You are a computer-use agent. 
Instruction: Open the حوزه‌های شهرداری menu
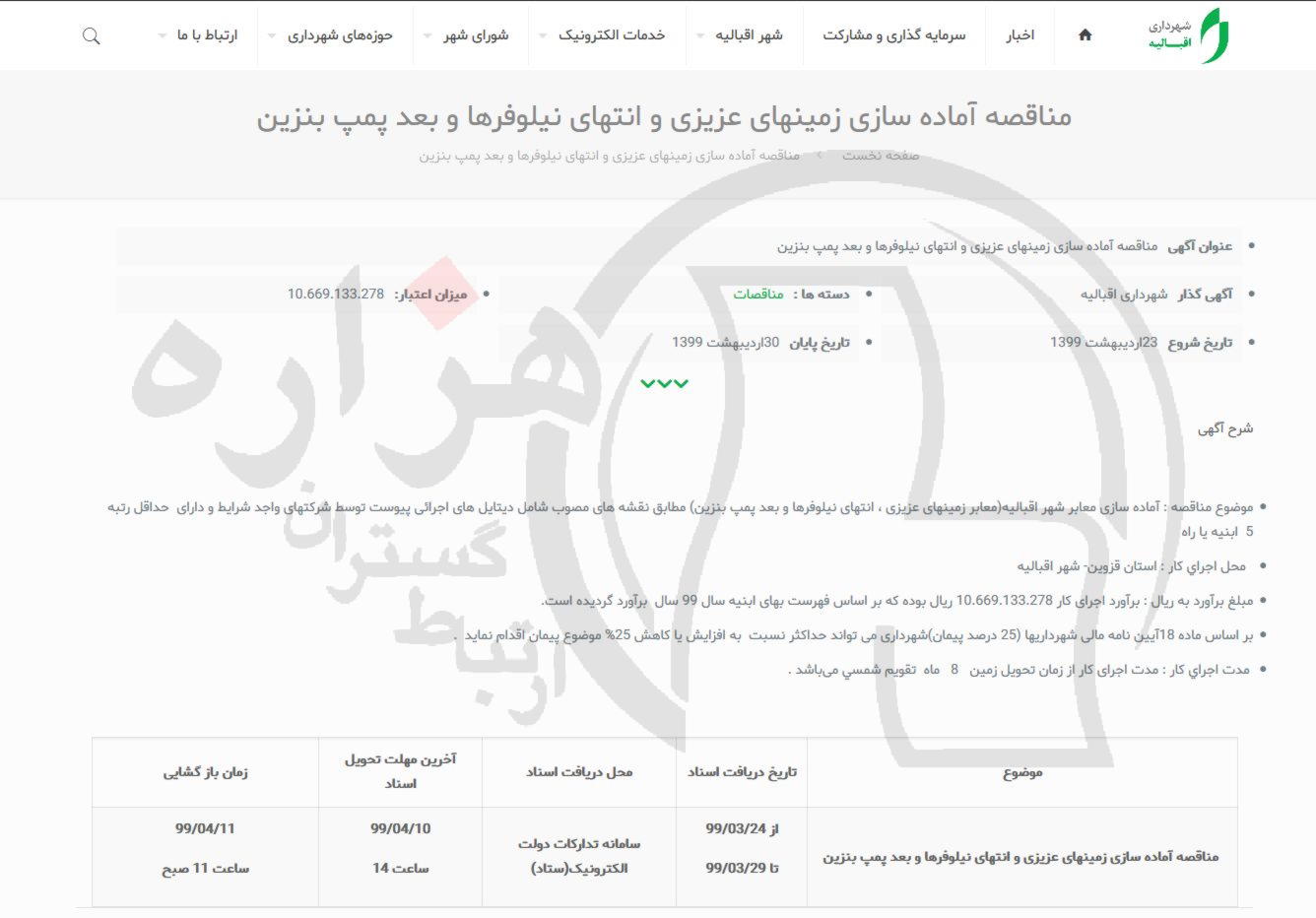point(341,35)
